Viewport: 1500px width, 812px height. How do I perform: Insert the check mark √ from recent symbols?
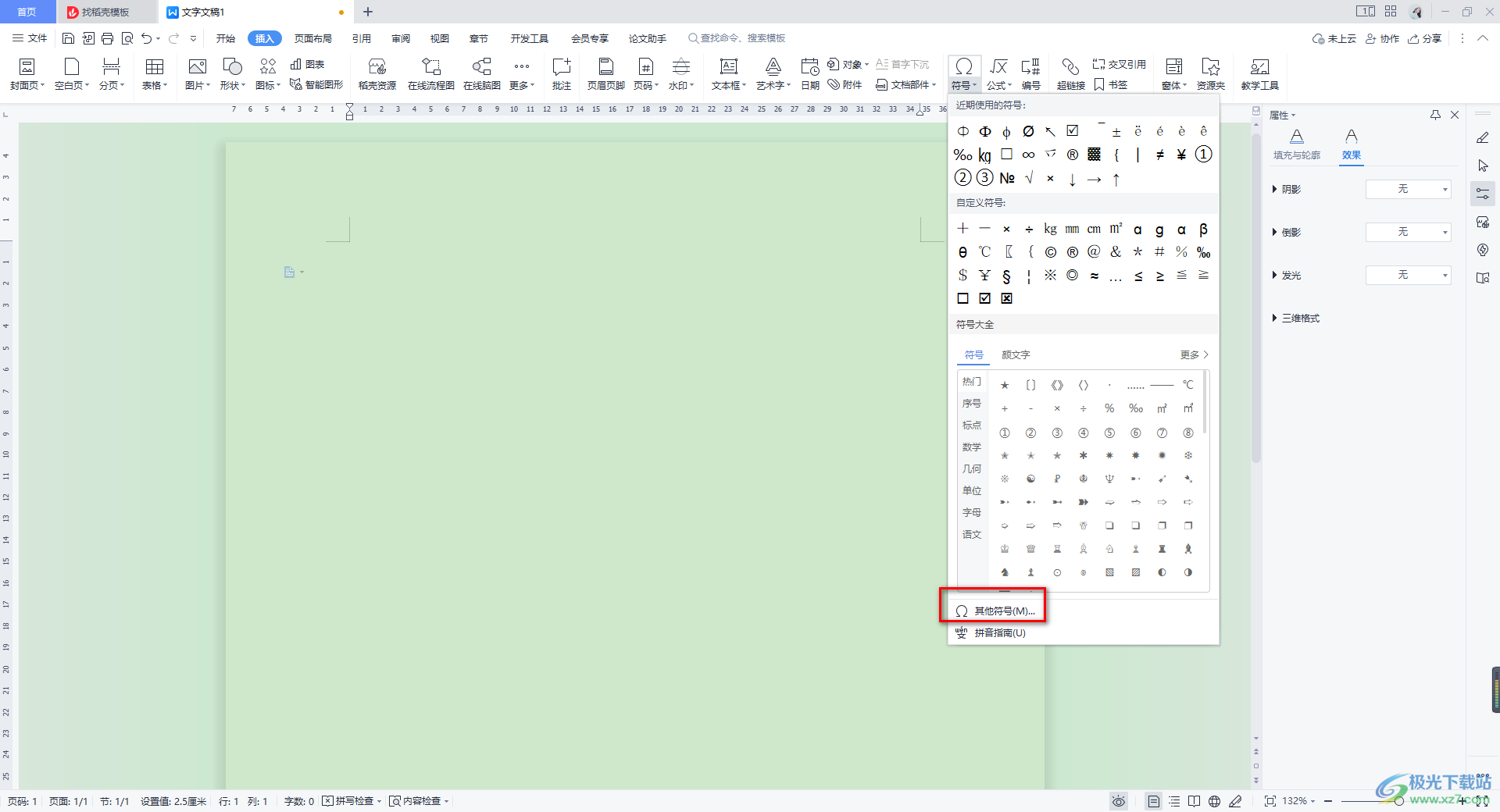(1029, 178)
